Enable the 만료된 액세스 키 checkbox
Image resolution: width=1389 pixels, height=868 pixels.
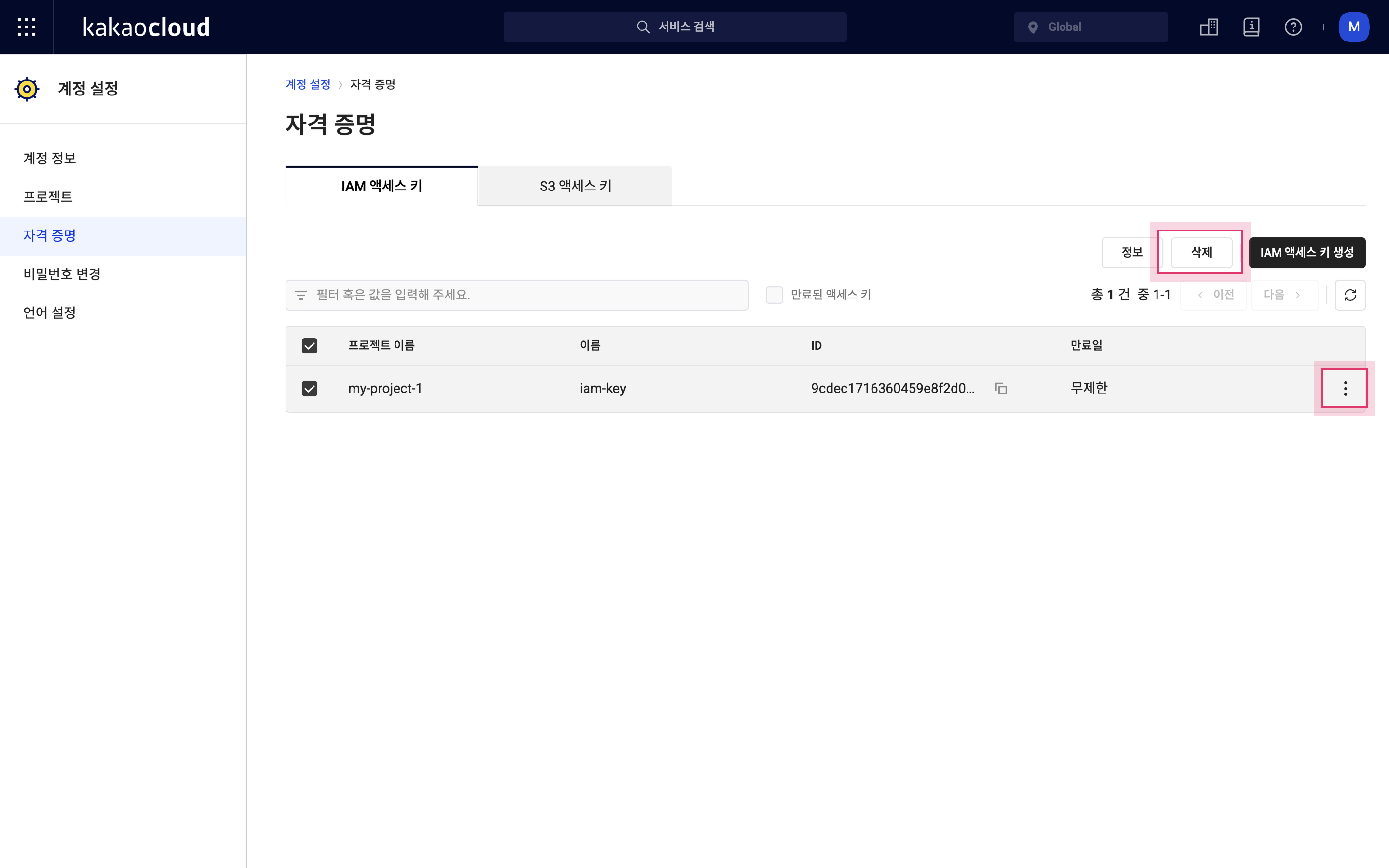tap(774, 295)
